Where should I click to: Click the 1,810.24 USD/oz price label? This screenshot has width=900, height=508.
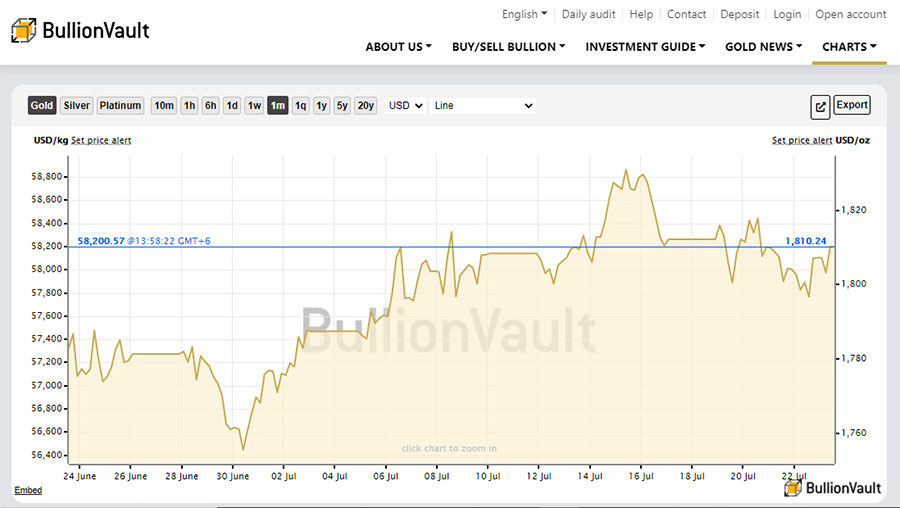(x=806, y=241)
